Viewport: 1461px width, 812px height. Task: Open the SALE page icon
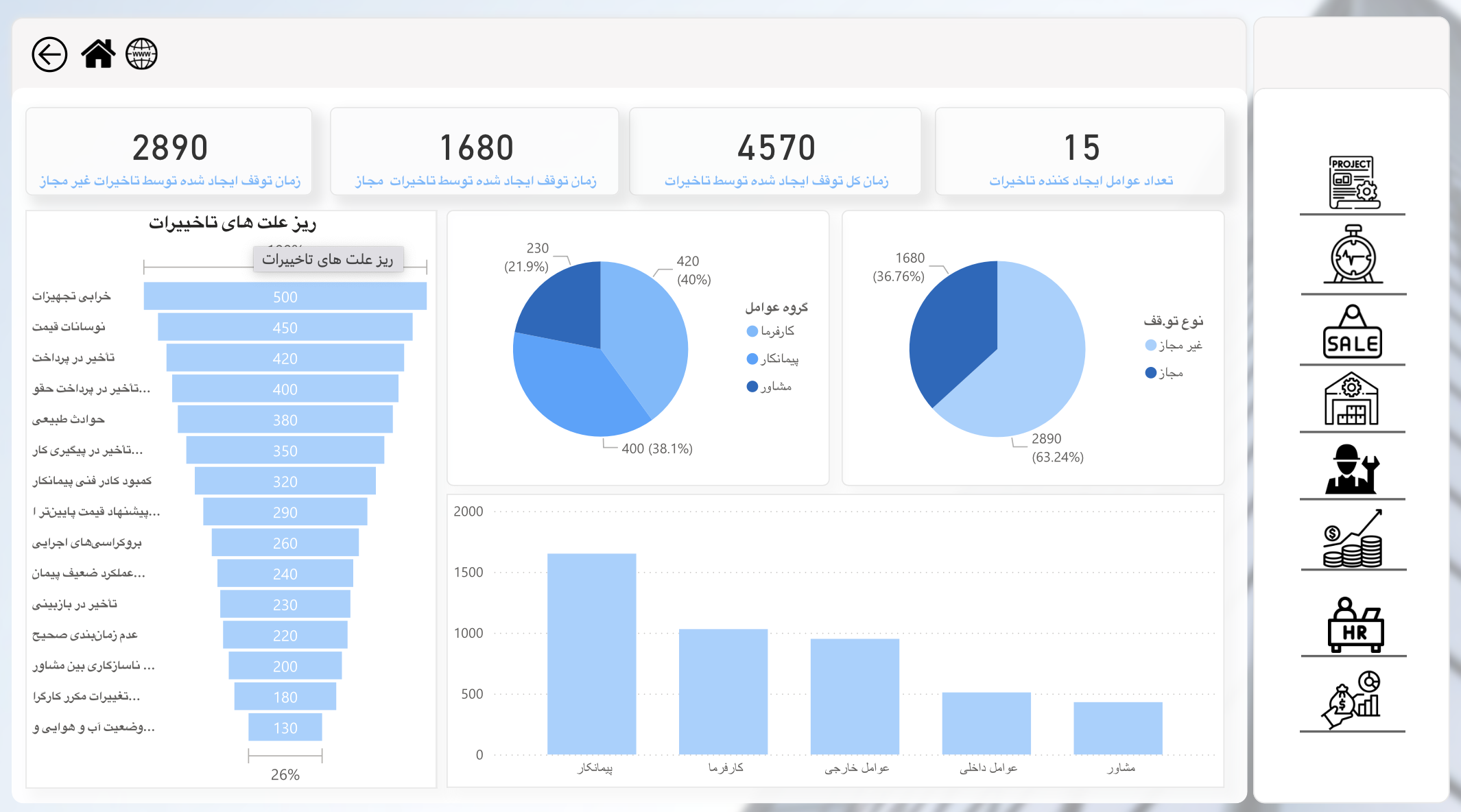pyautogui.click(x=1353, y=332)
